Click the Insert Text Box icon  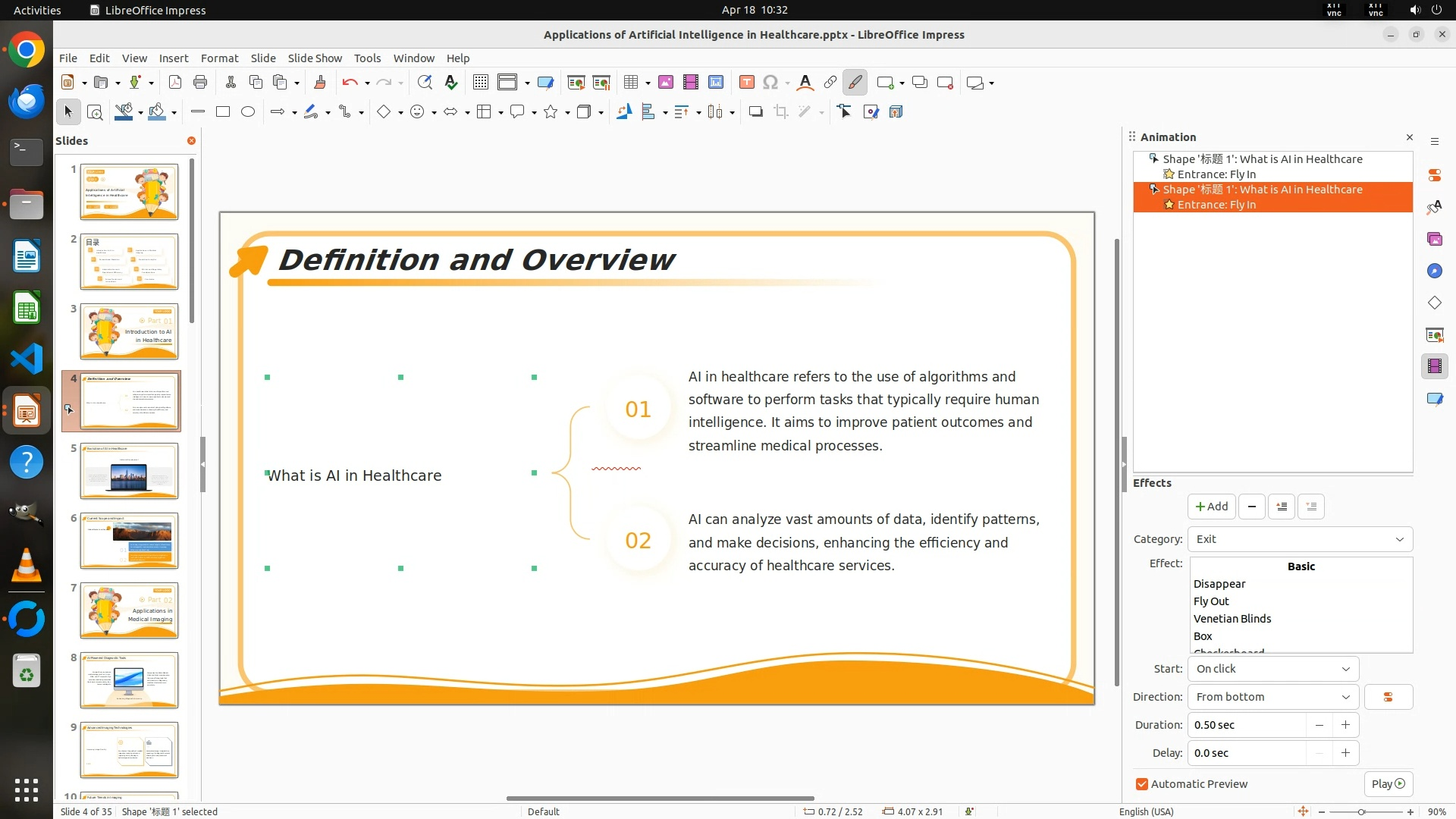746,83
